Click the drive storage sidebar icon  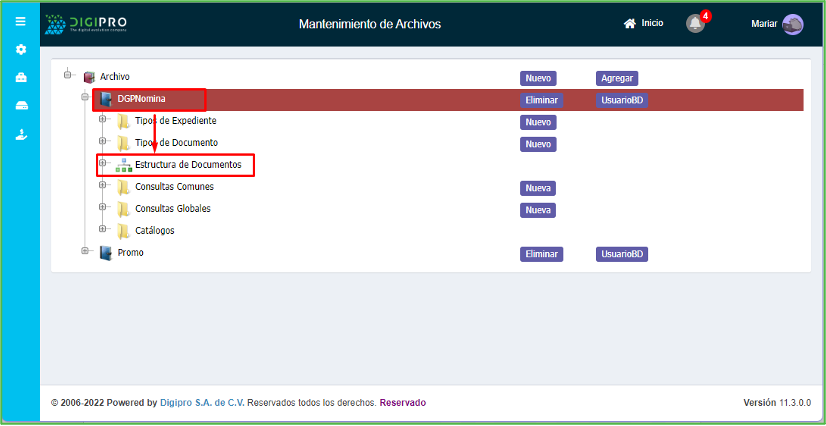(20, 106)
